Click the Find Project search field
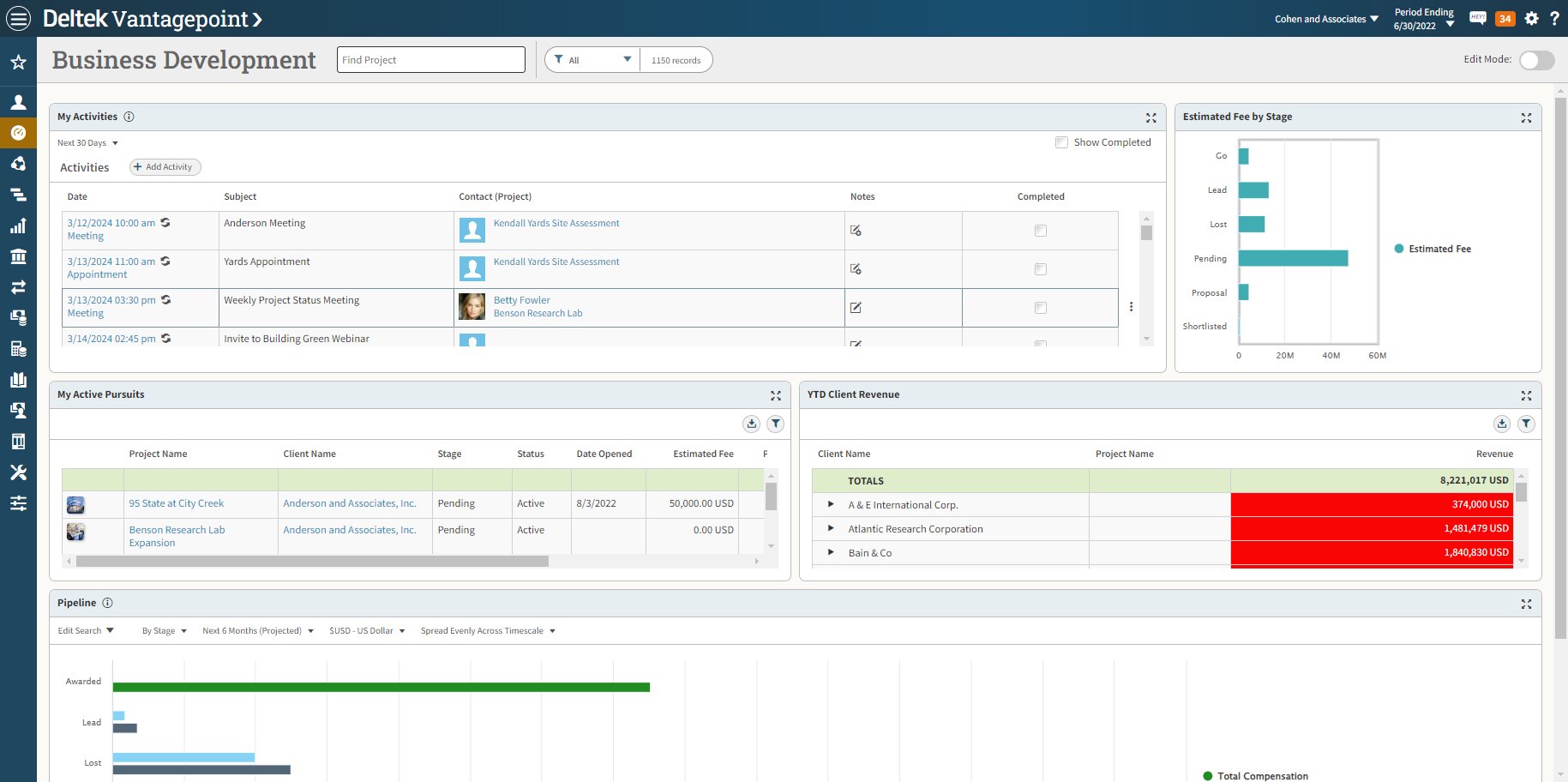 pyautogui.click(x=430, y=60)
